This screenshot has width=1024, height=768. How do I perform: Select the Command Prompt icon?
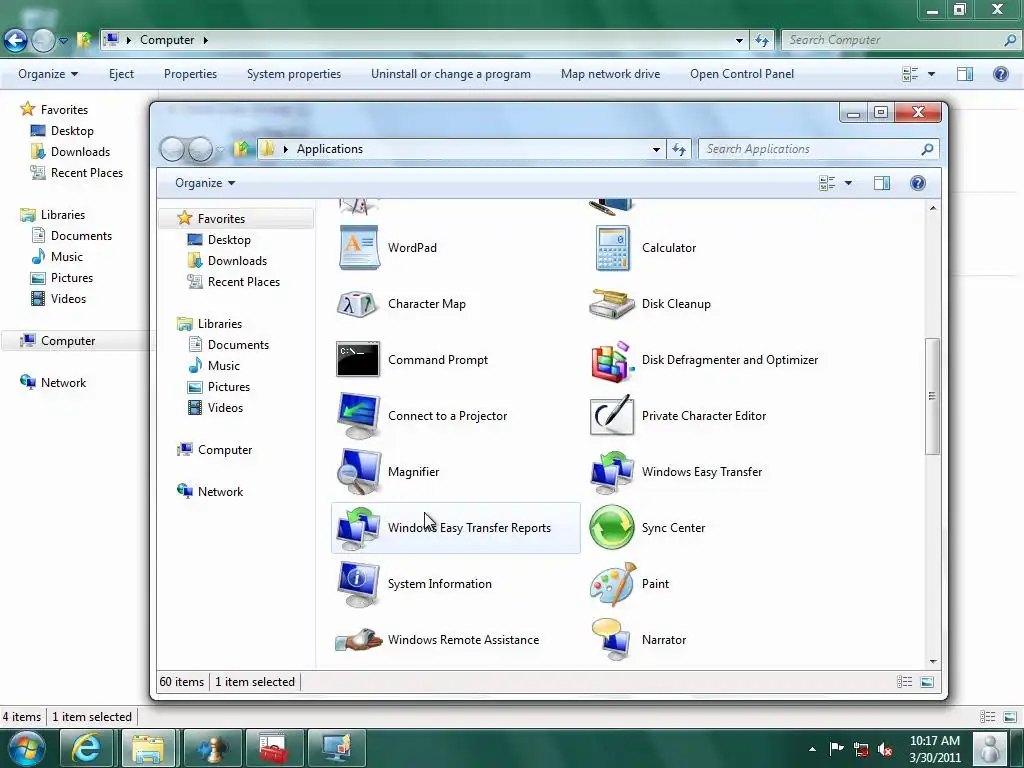358,360
